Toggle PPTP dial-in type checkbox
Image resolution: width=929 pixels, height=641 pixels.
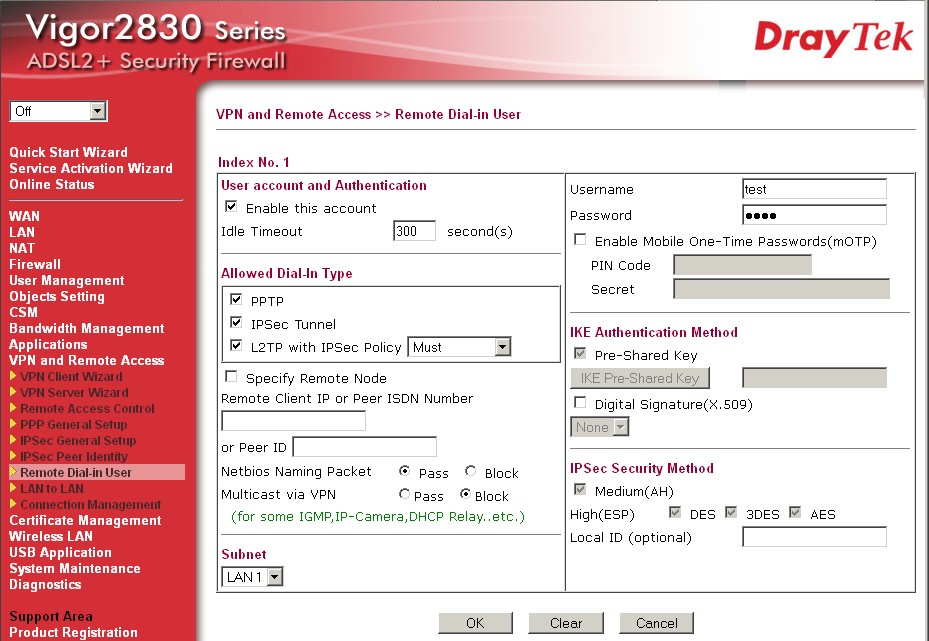pyautogui.click(x=236, y=299)
